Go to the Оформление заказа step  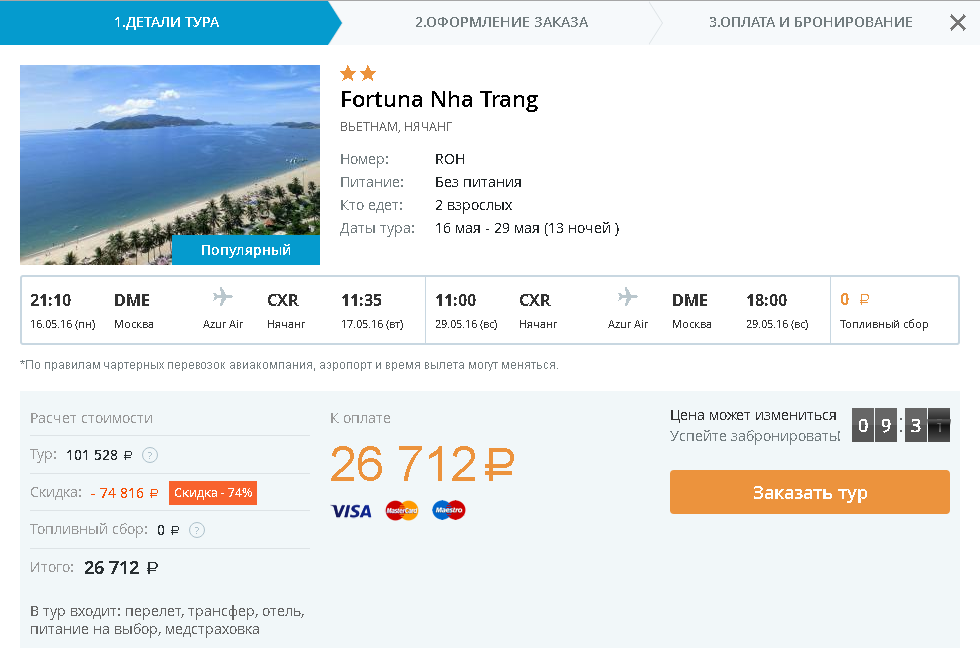[501, 22]
